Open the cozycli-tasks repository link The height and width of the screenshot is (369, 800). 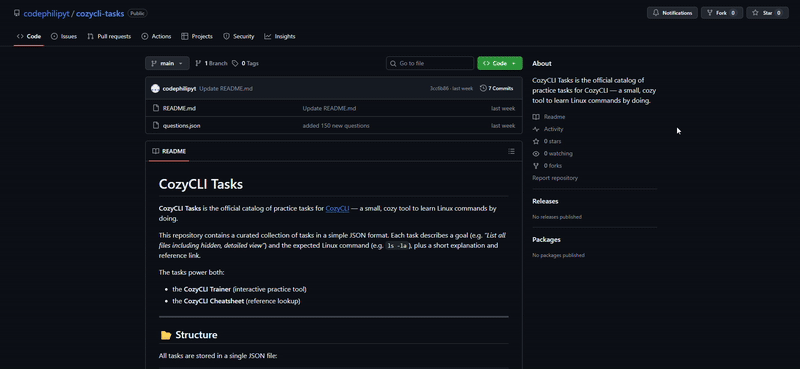tap(100, 14)
